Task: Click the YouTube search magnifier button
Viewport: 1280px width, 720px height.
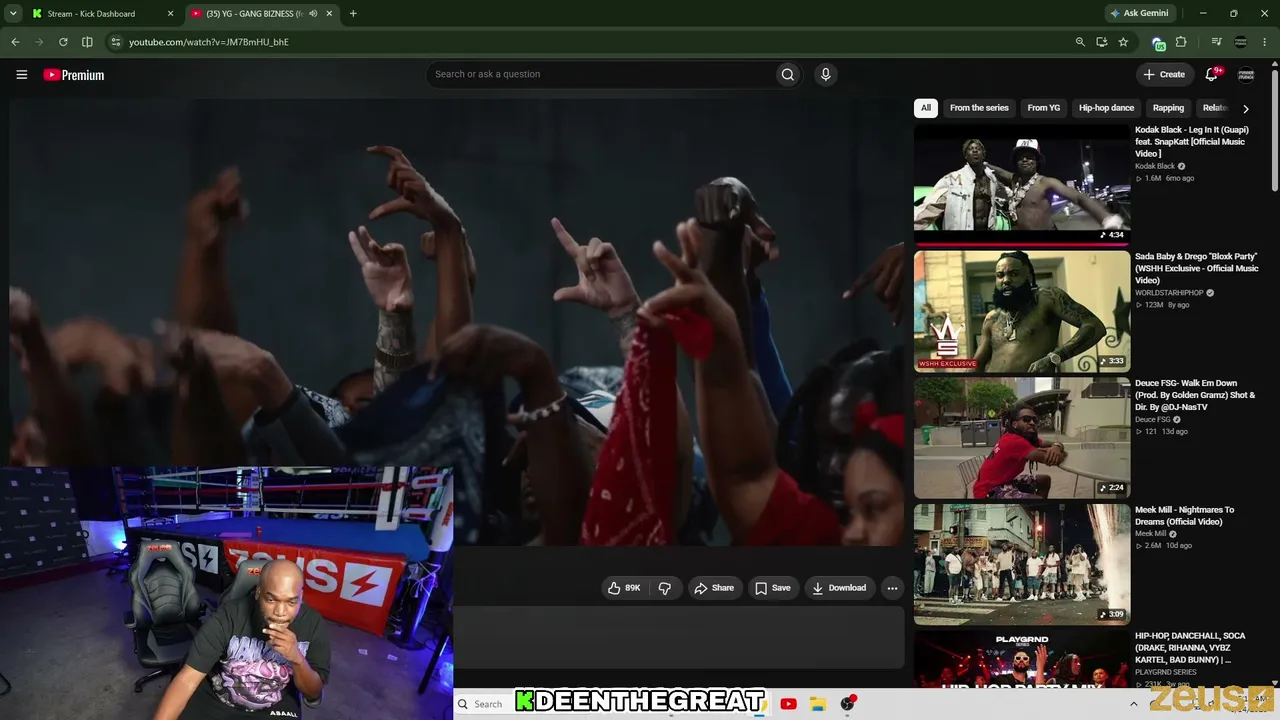Action: coord(788,74)
